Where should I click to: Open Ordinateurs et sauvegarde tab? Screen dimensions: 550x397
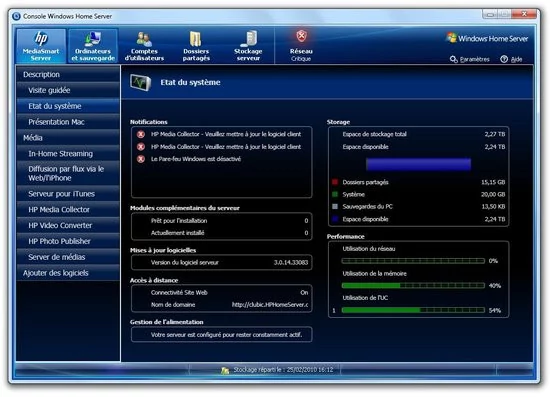[93, 46]
